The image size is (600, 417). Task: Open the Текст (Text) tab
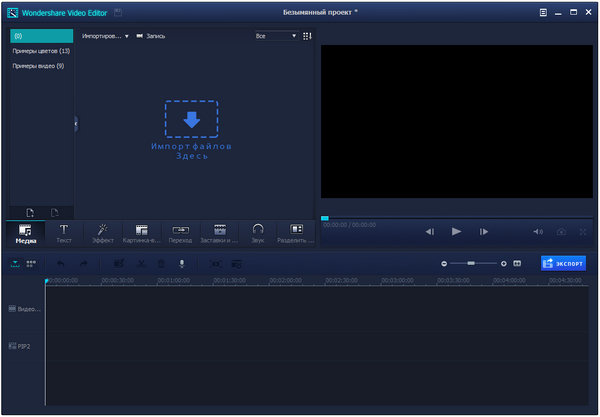tap(63, 233)
